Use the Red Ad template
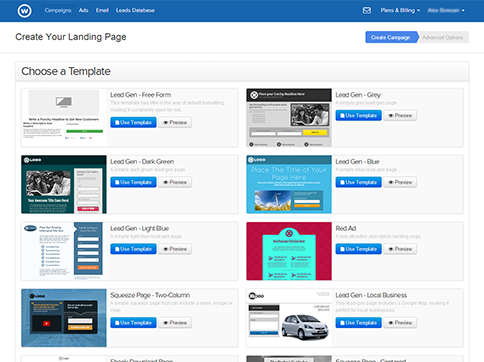The image size is (484, 362). 359,249
